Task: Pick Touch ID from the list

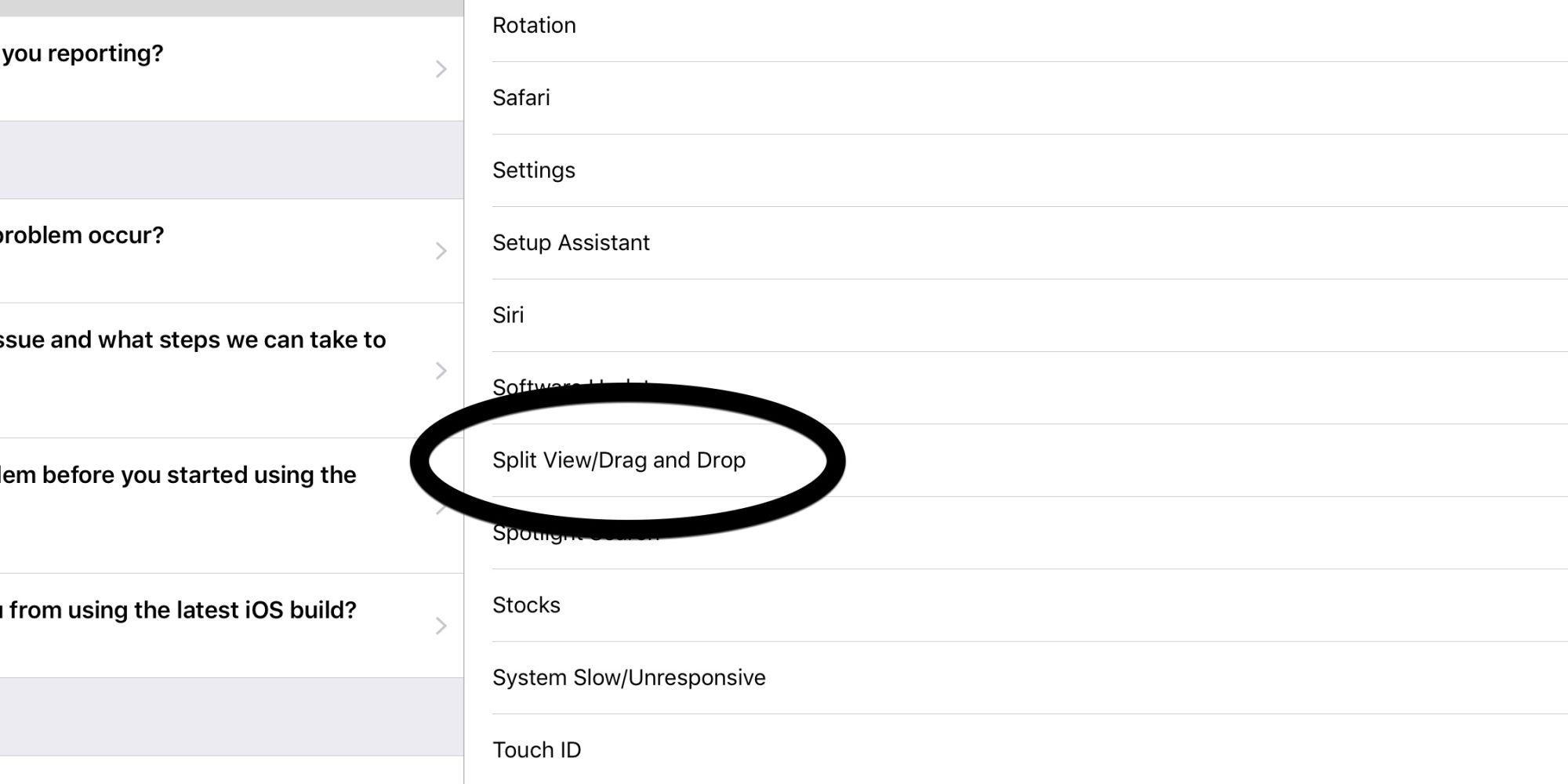Action: [x=536, y=750]
